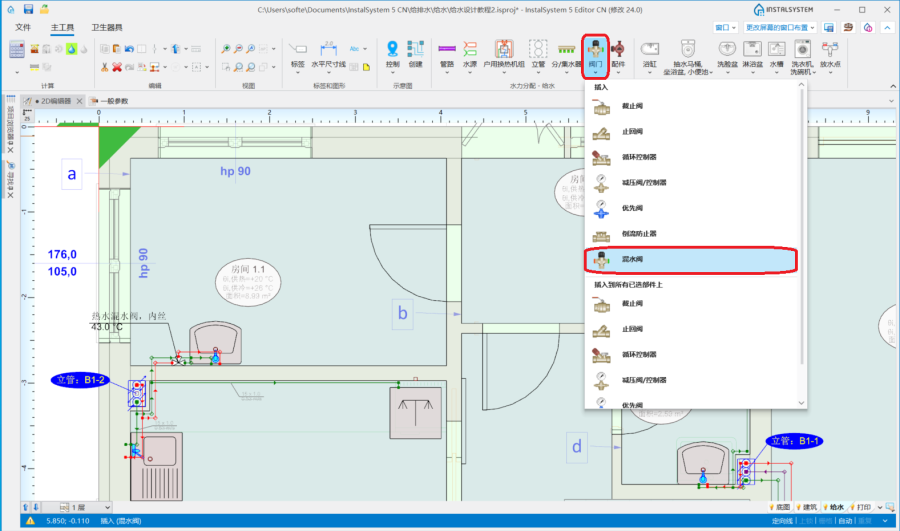Choose 减压阀/控制器 under the 插入 section
The width and height of the screenshot is (900, 531).
690,183
